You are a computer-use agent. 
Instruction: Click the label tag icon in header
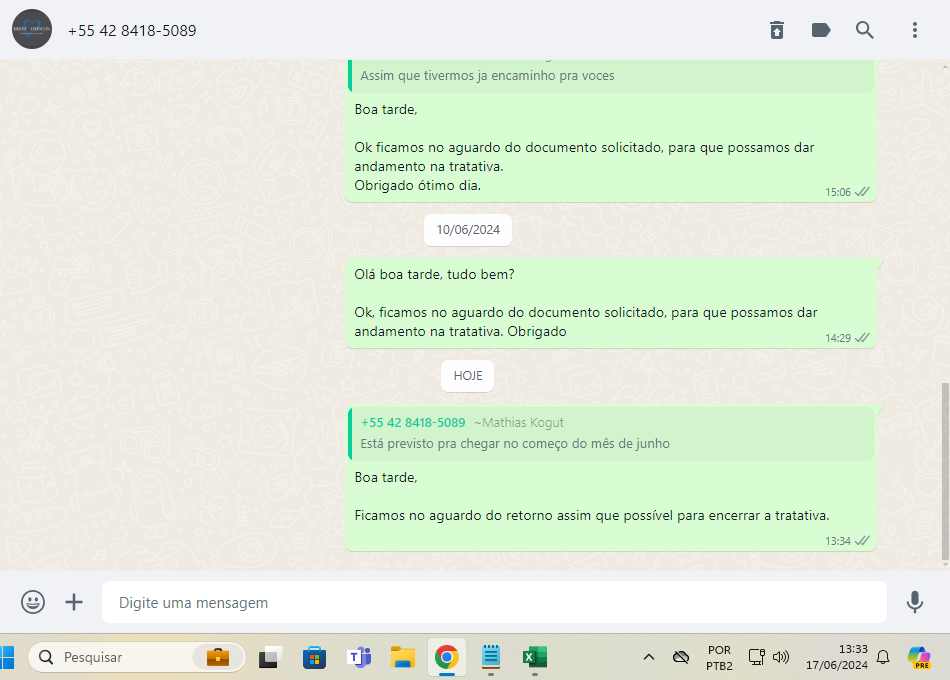(x=821, y=30)
